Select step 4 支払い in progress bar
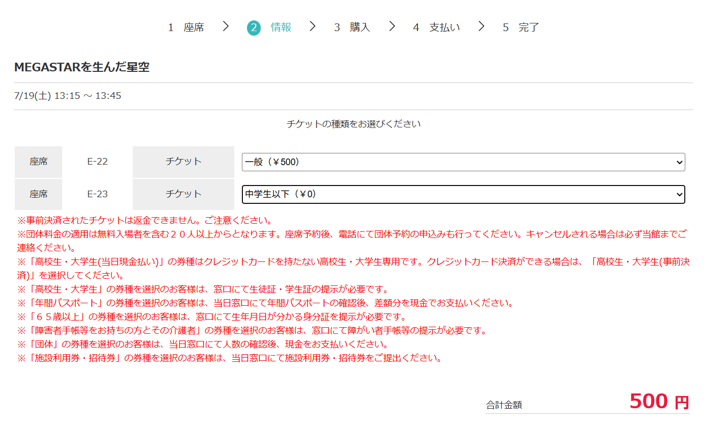Image resolution: width=720 pixels, height=422 pixels. [x=436, y=28]
